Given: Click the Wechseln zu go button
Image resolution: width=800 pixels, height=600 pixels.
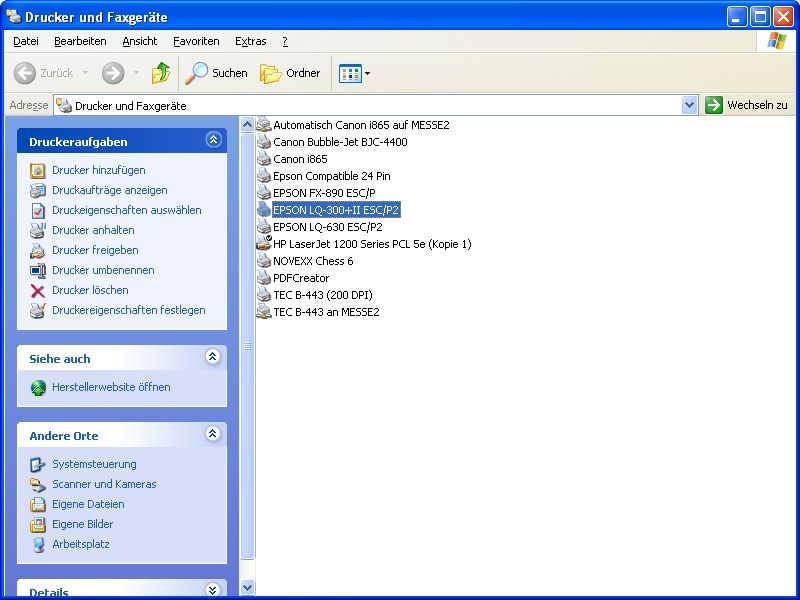Looking at the screenshot, I should (746, 105).
